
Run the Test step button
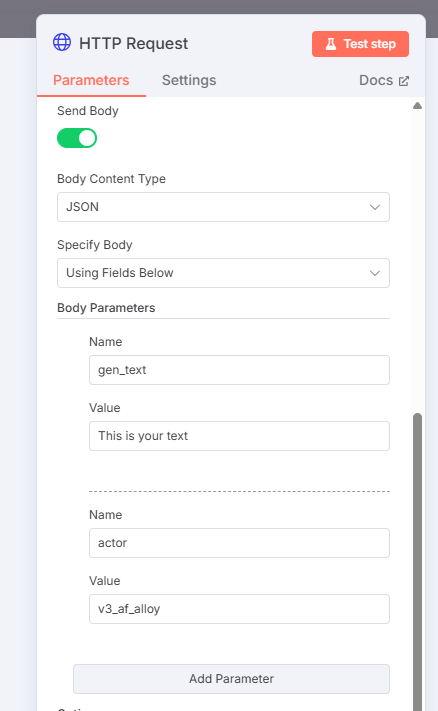pos(360,44)
